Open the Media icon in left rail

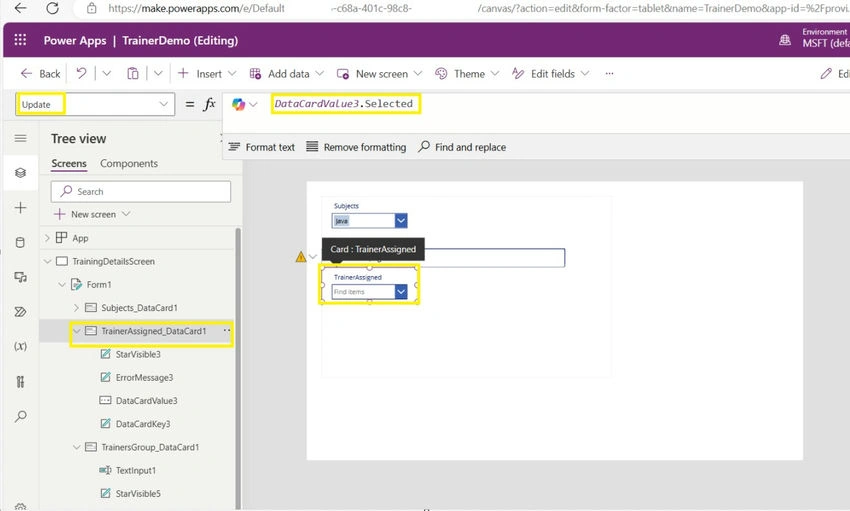pyautogui.click(x=20, y=277)
